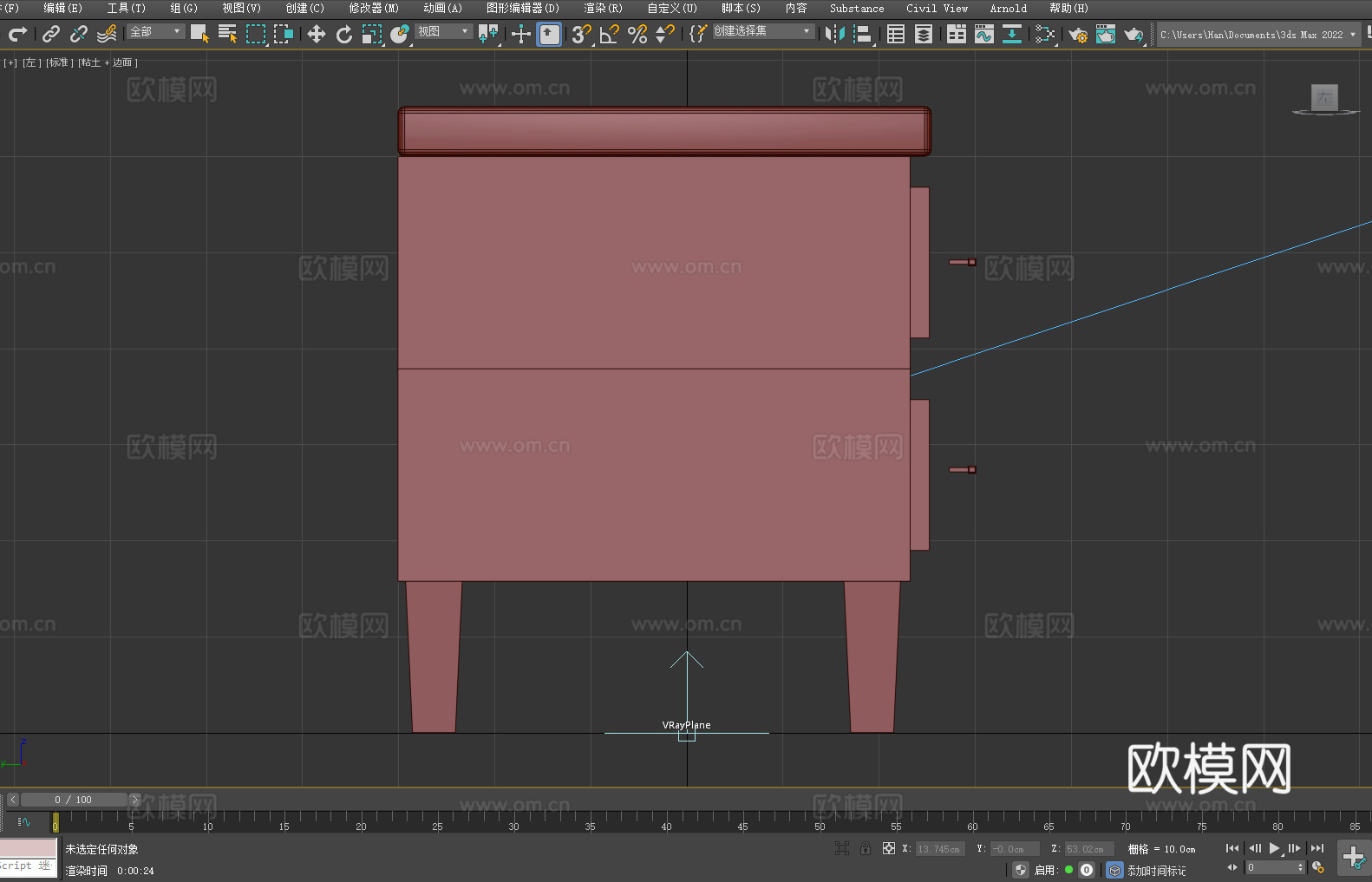This screenshot has height=882, width=1372.
Task: Activate the Select and Rotate tool
Action: point(344,34)
